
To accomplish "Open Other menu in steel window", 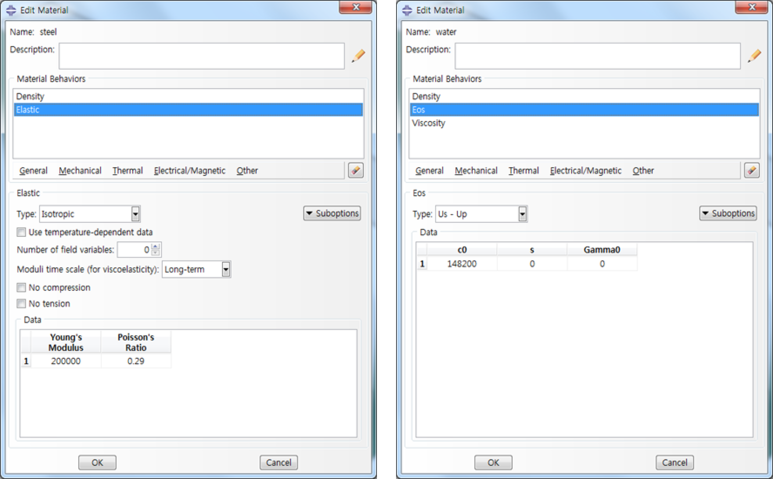I will pyautogui.click(x=247, y=171).
